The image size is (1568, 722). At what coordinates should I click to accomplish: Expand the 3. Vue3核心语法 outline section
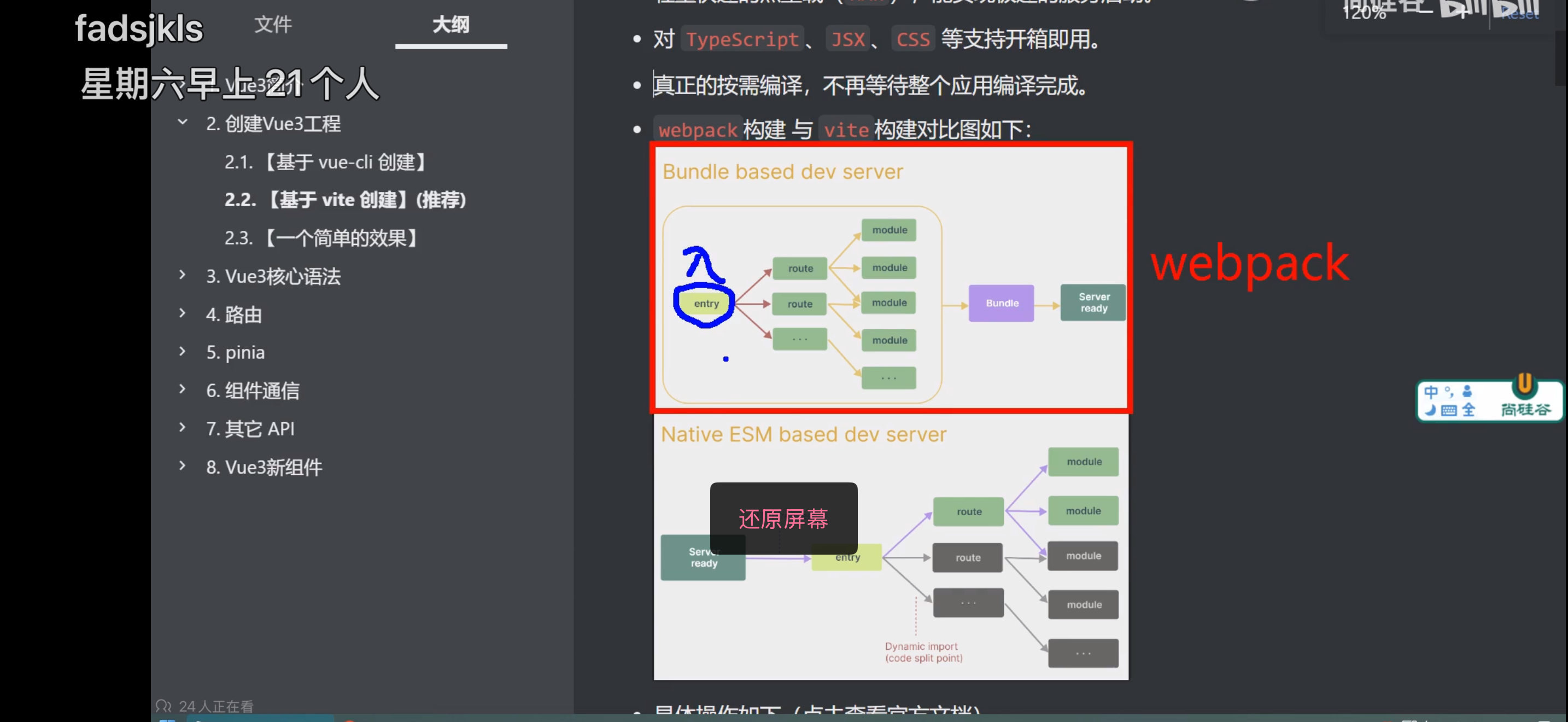pyautogui.click(x=183, y=275)
